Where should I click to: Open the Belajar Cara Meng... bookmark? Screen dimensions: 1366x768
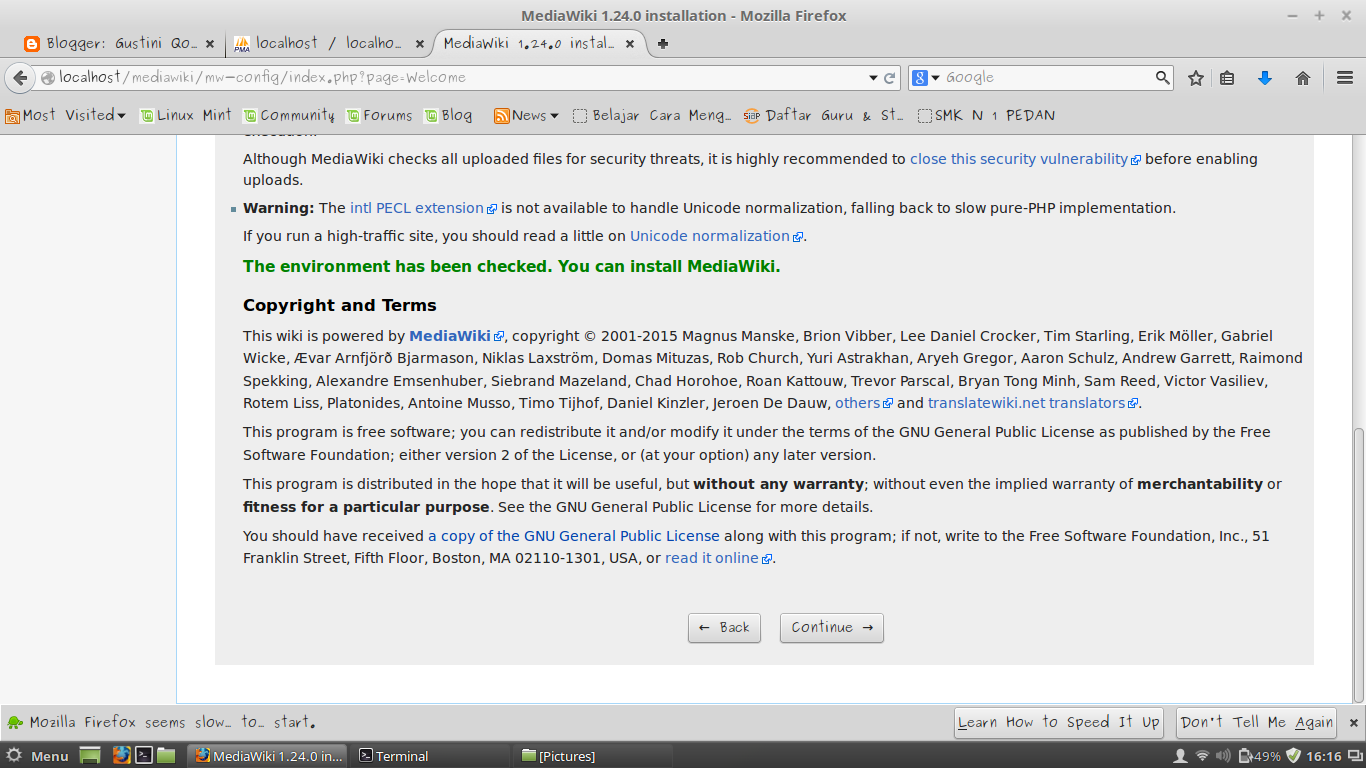pyautogui.click(x=652, y=115)
